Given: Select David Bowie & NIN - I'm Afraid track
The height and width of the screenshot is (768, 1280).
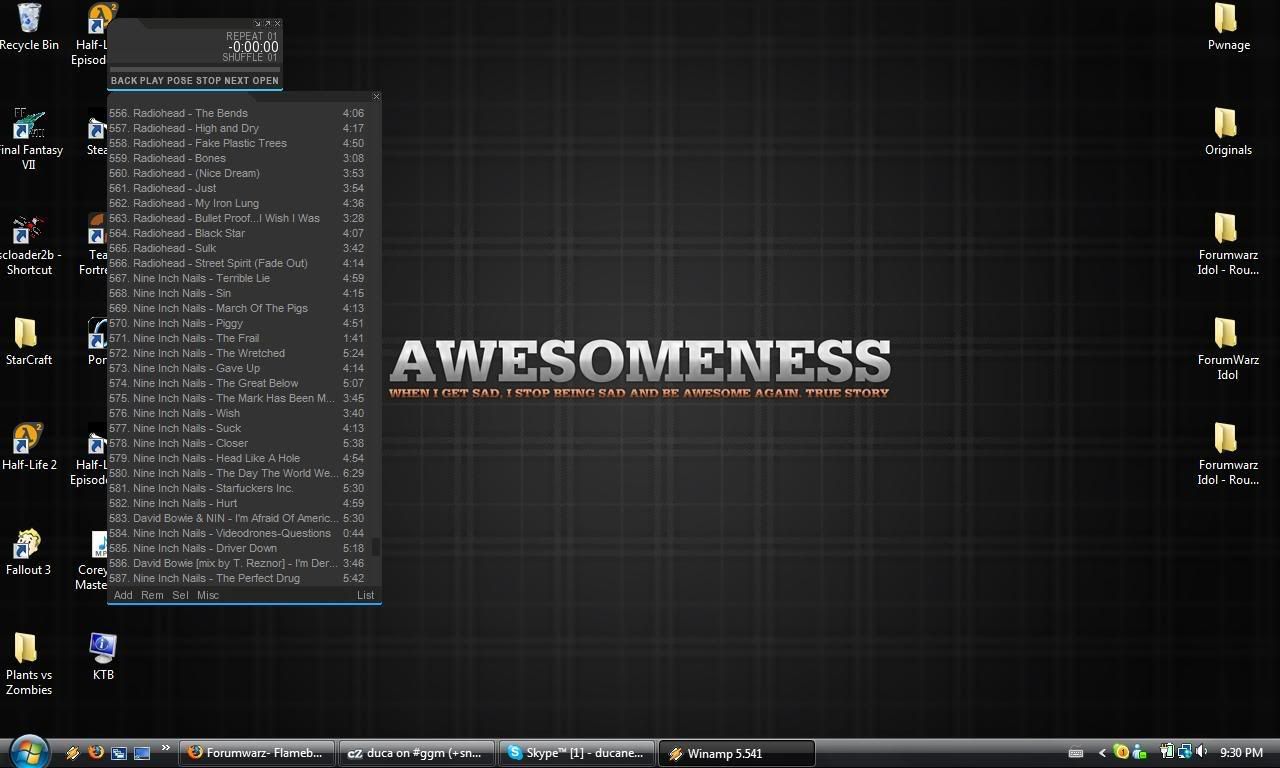Looking at the screenshot, I should coord(237,518).
